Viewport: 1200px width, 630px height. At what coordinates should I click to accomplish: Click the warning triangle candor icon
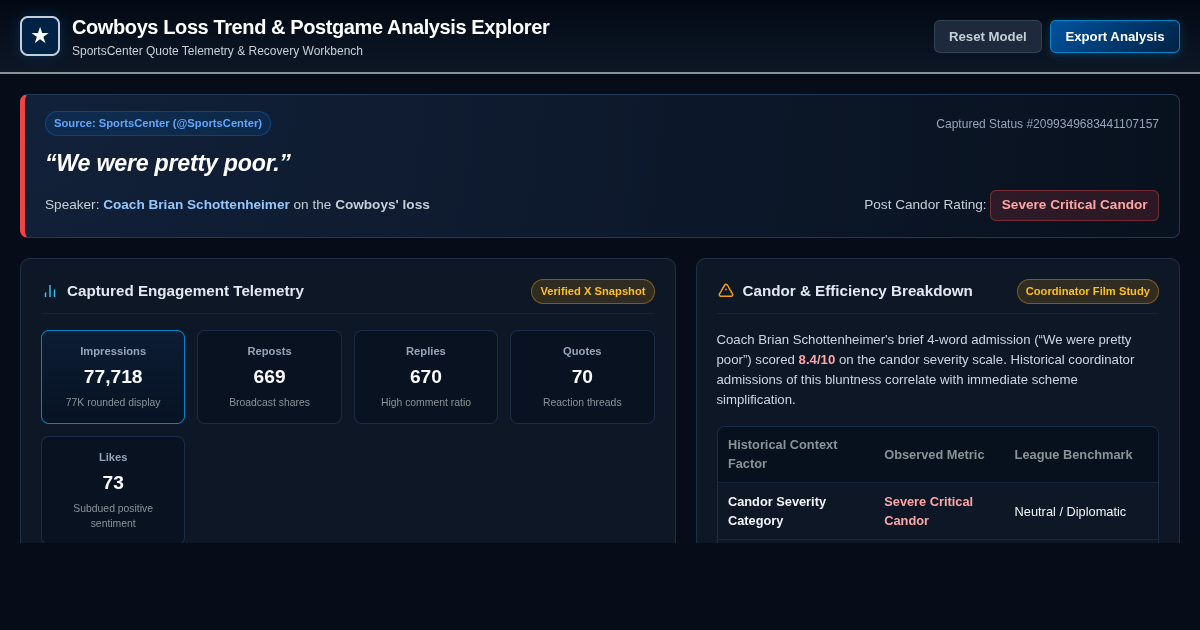click(726, 291)
